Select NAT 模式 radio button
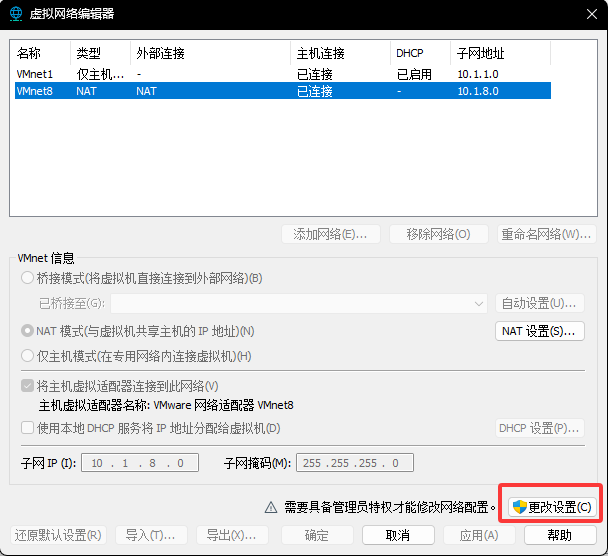Screen dimensions: 609x557 click(27, 331)
